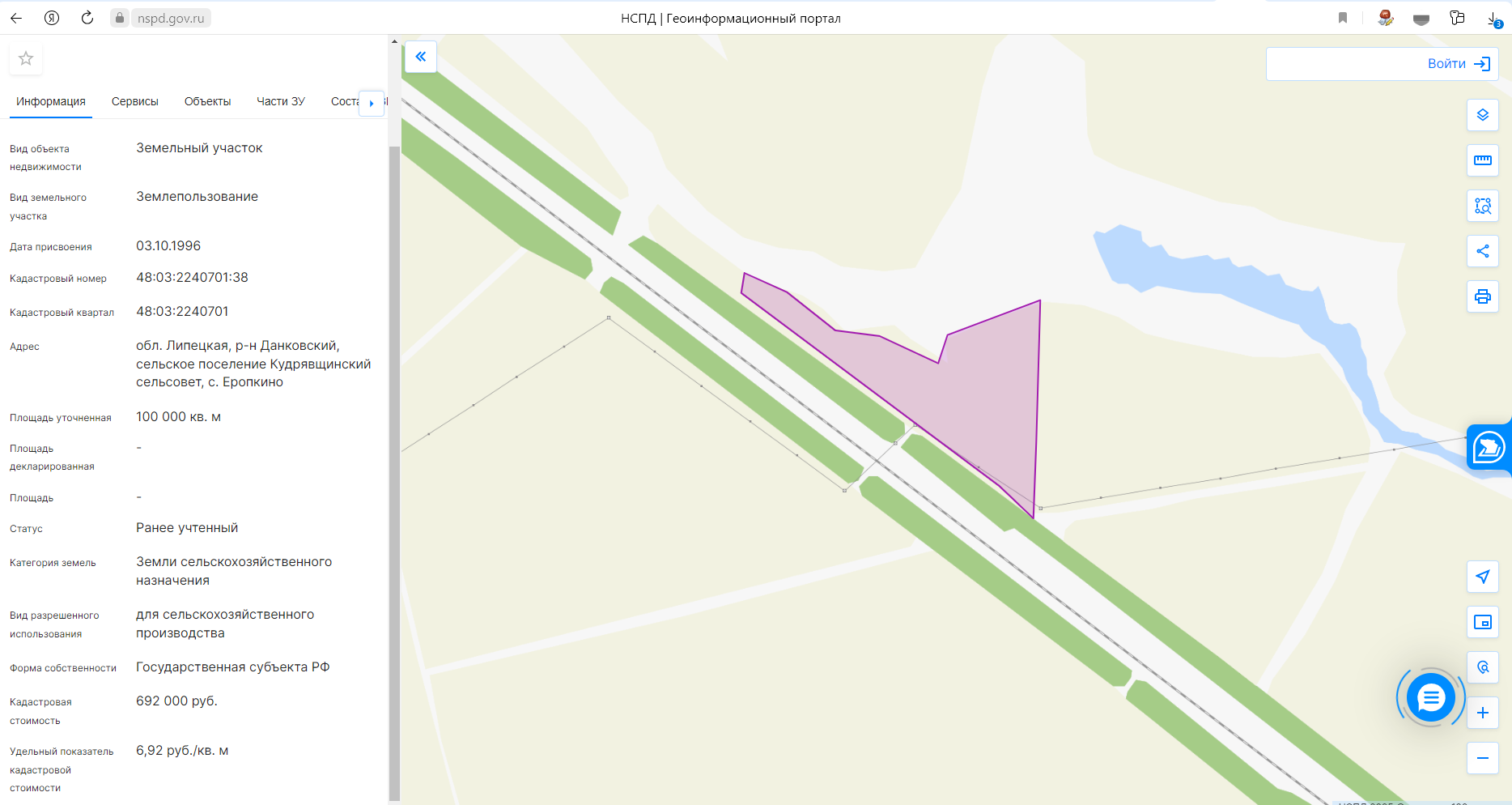Image resolution: width=1512 pixels, height=805 pixels.
Task: Print the map
Action: point(1482,296)
